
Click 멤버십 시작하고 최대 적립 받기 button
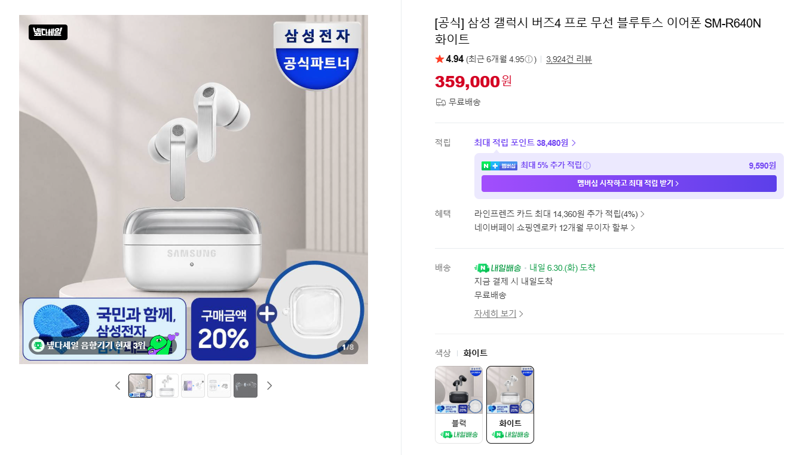click(x=629, y=183)
